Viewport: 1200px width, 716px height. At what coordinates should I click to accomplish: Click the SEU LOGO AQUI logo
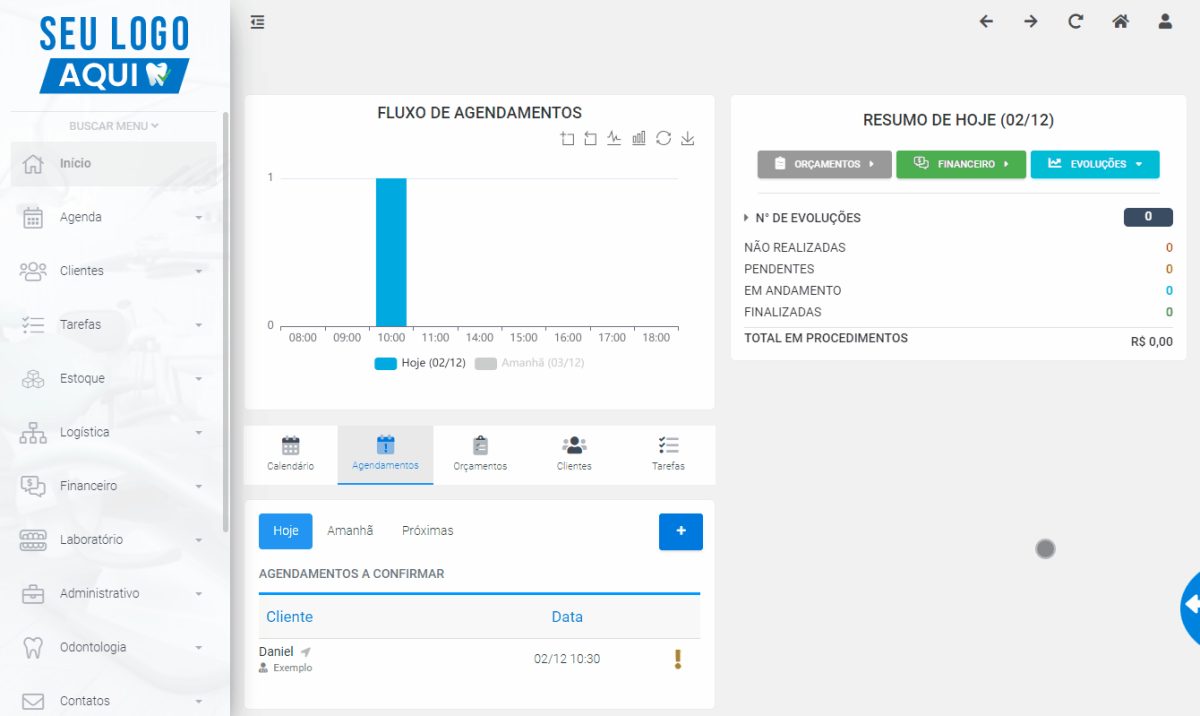tap(114, 55)
